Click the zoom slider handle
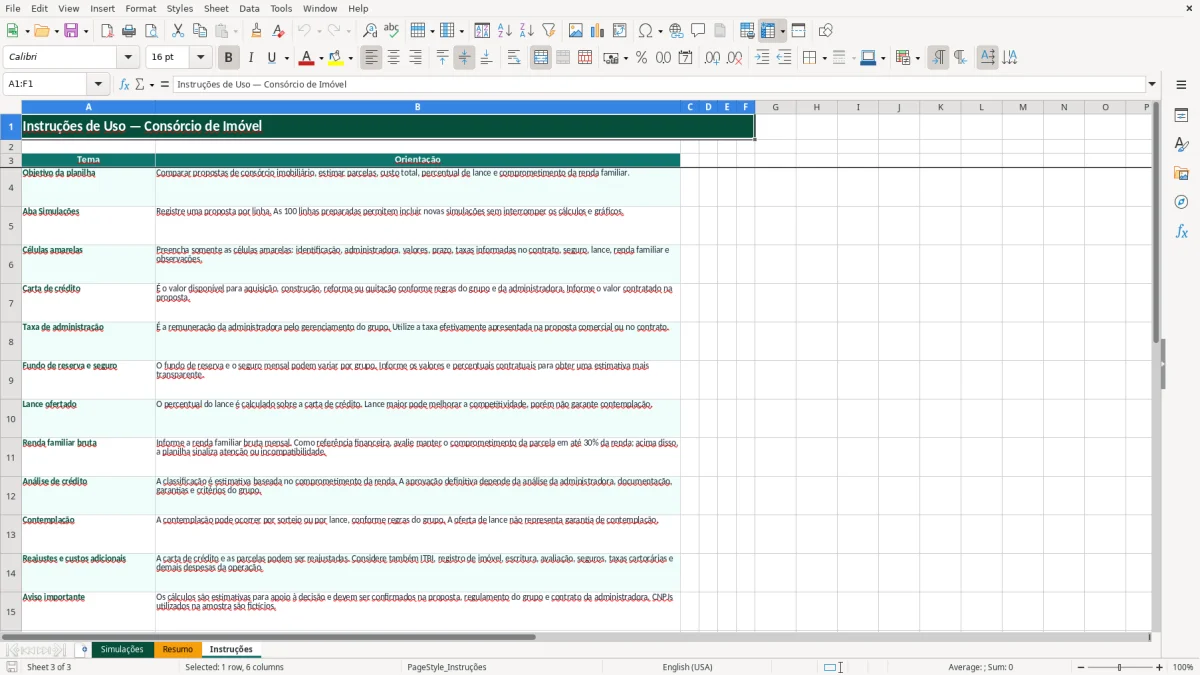 click(1120, 667)
